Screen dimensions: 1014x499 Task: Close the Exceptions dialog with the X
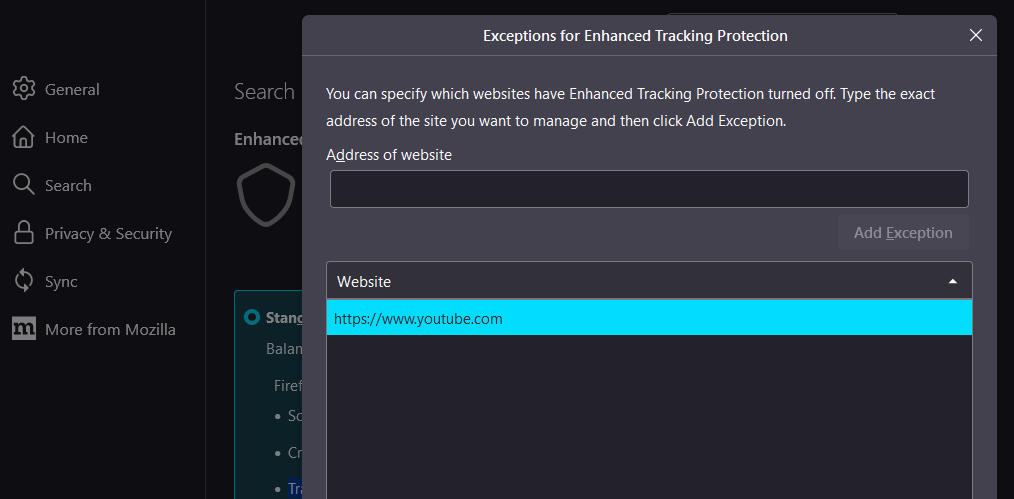pyautogui.click(x=976, y=36)
